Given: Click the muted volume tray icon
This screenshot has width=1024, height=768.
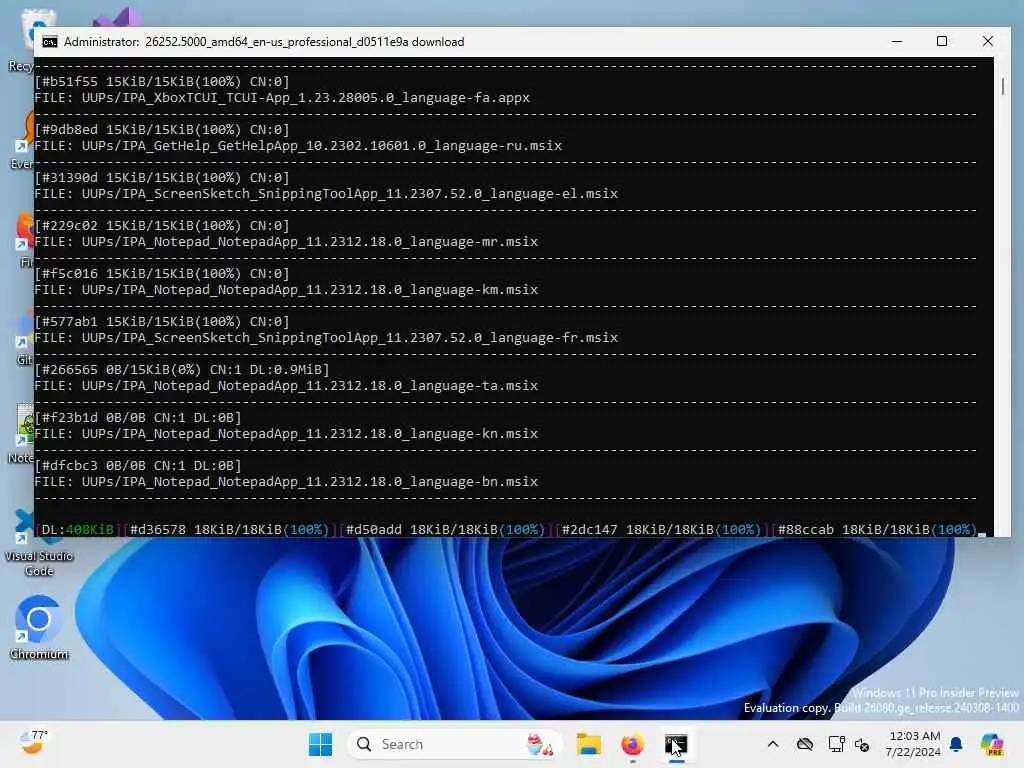Looking at the screenshot, I should [862, 745].
